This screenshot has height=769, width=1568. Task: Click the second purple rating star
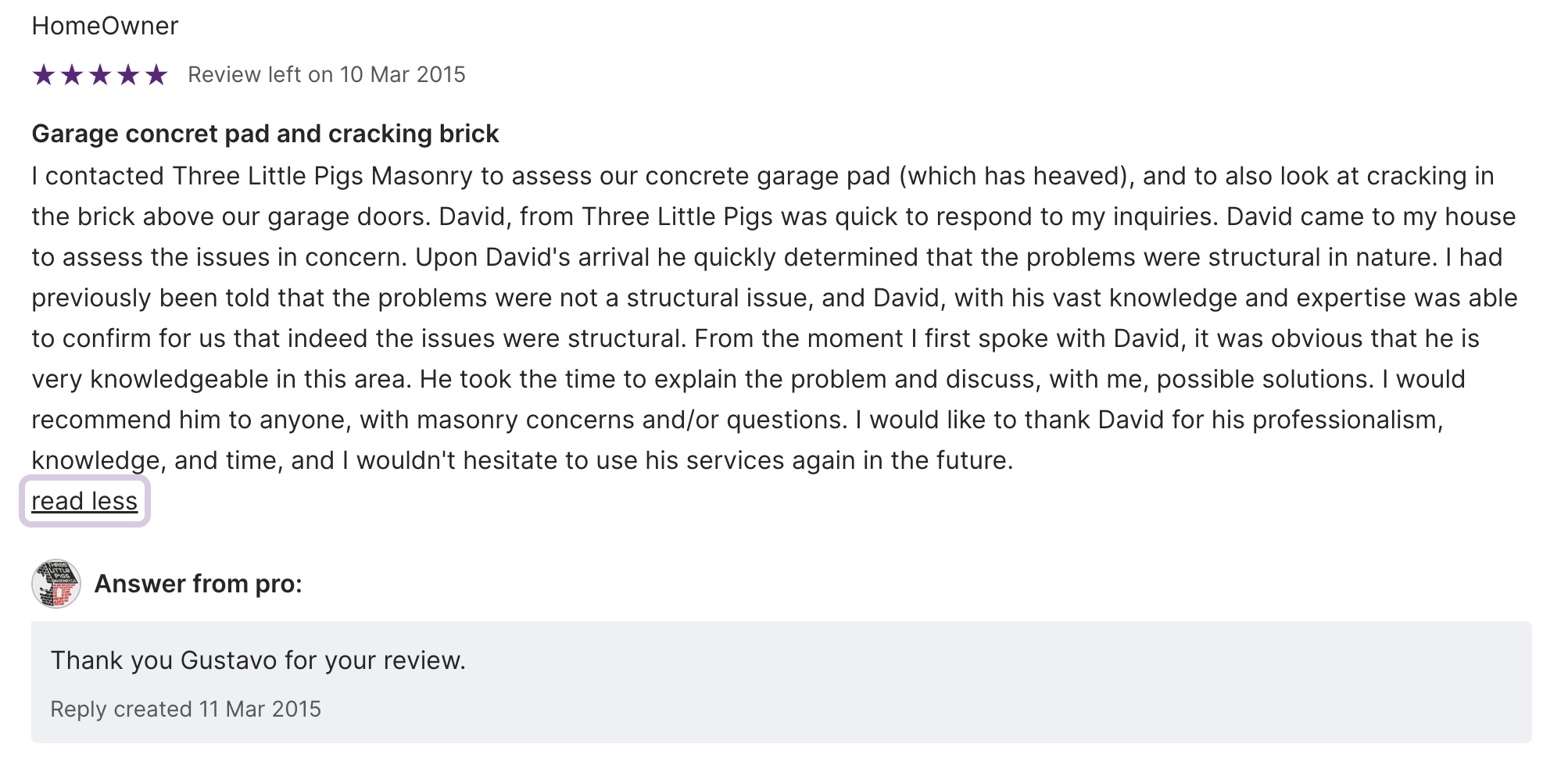[x=72, y=75]
